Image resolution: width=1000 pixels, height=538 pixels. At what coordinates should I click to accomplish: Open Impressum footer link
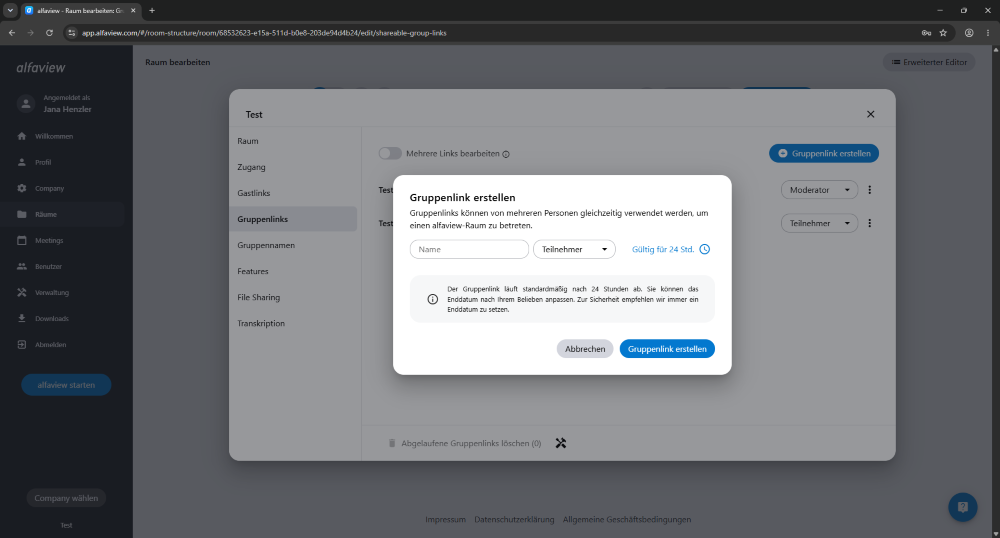click(445, 520)
